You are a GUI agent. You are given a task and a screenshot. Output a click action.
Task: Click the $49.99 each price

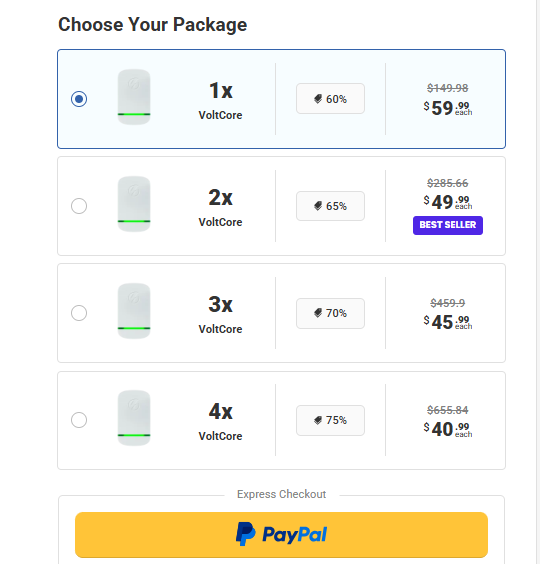tap(448, 202)
